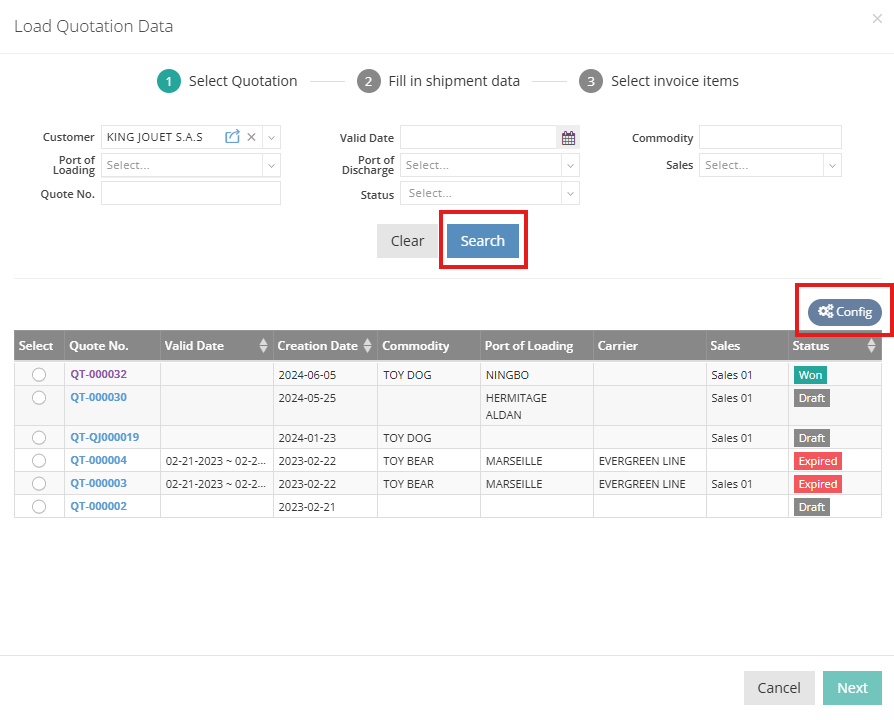This screenshot has height=720, width=894.
Task: Jump to the Select invoice items step
Action: (660, 81)
